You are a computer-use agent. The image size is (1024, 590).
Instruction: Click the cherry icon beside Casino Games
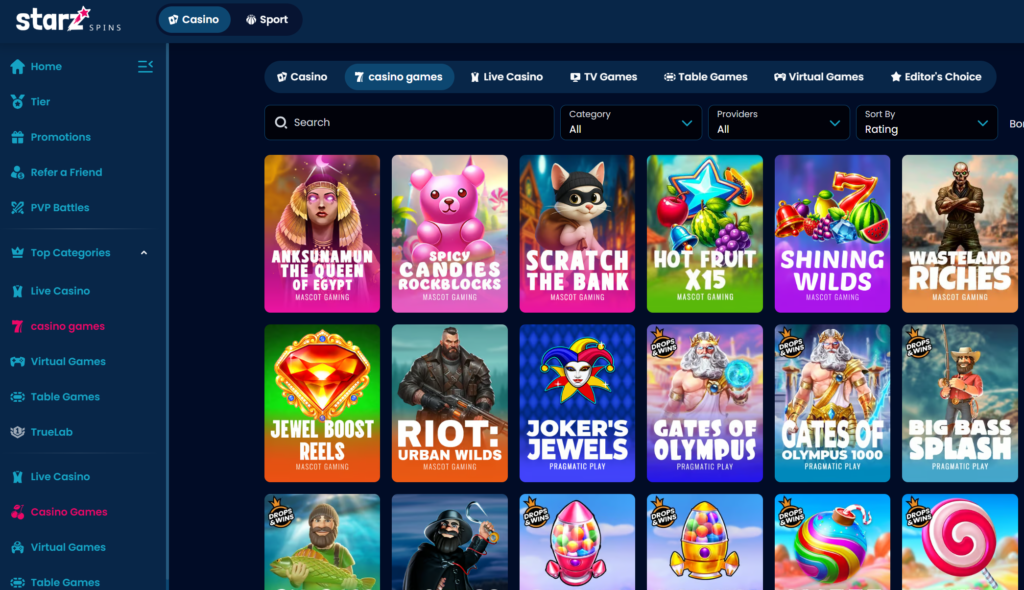18,512
